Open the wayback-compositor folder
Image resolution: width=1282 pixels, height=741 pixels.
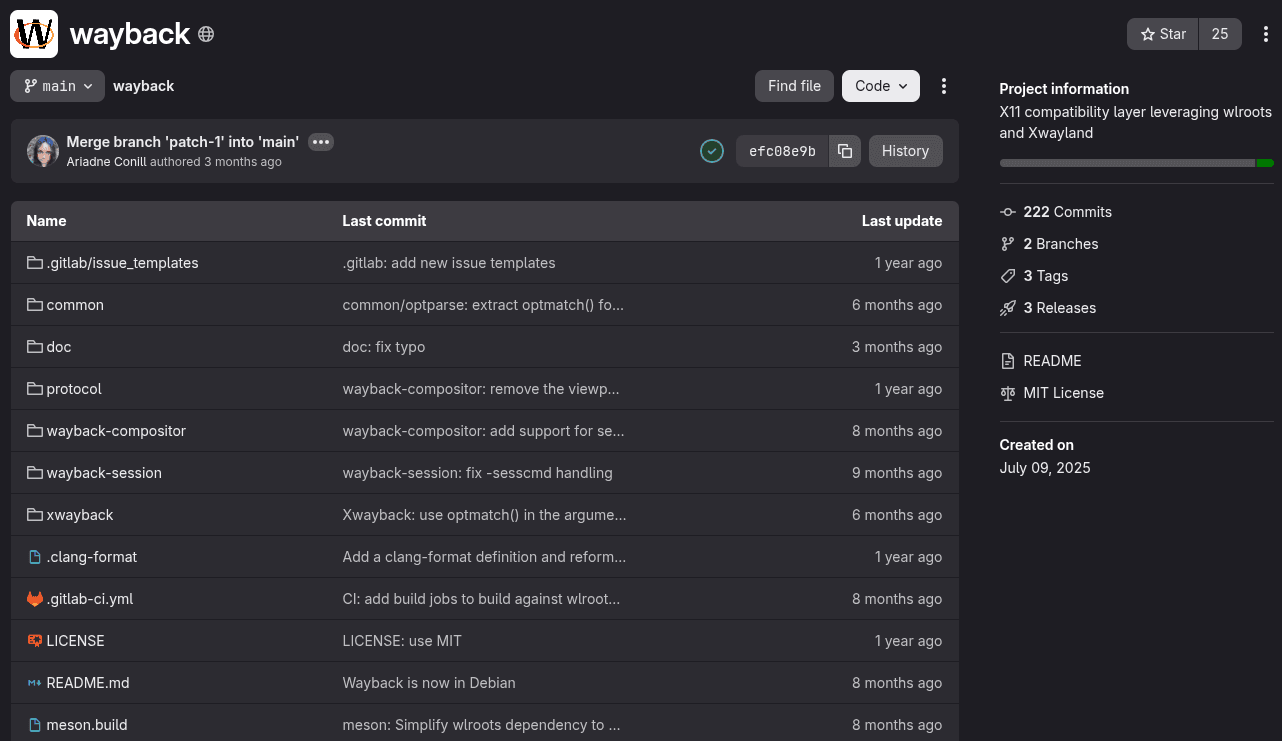[116, 431]
